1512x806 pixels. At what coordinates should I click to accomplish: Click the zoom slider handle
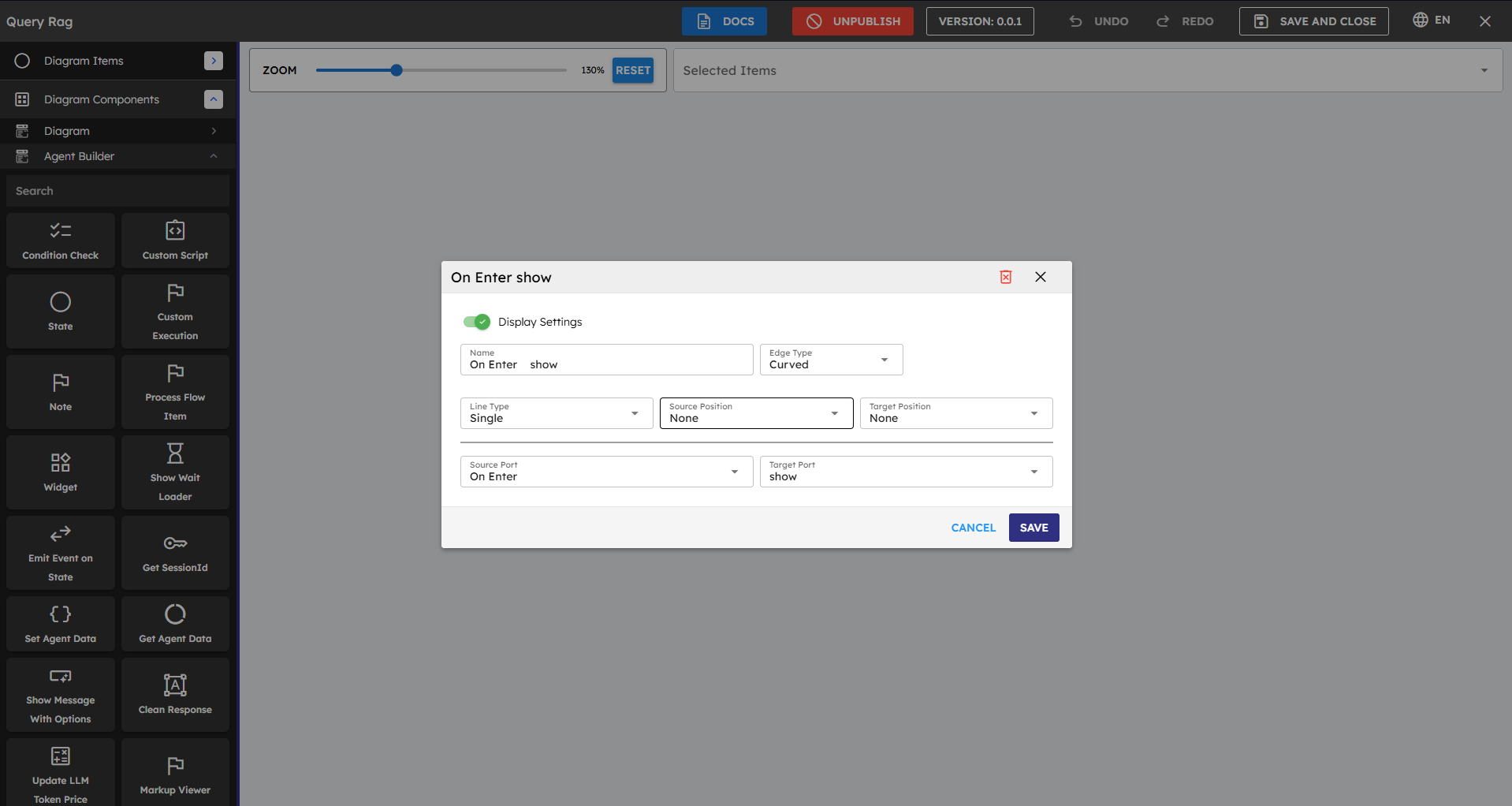397,70
